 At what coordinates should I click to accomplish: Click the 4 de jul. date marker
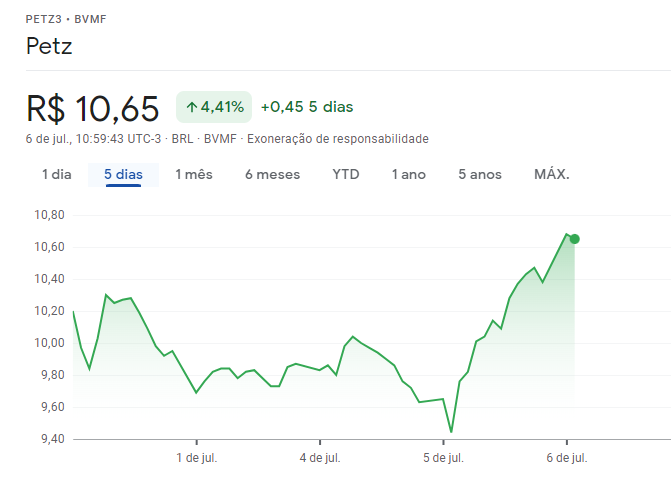pos(320,458)
